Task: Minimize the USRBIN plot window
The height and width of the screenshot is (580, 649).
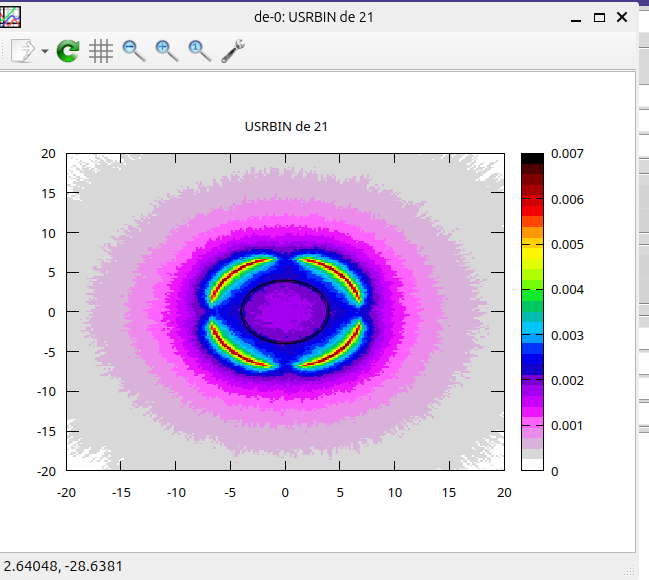Action: [x=575, y=18]
